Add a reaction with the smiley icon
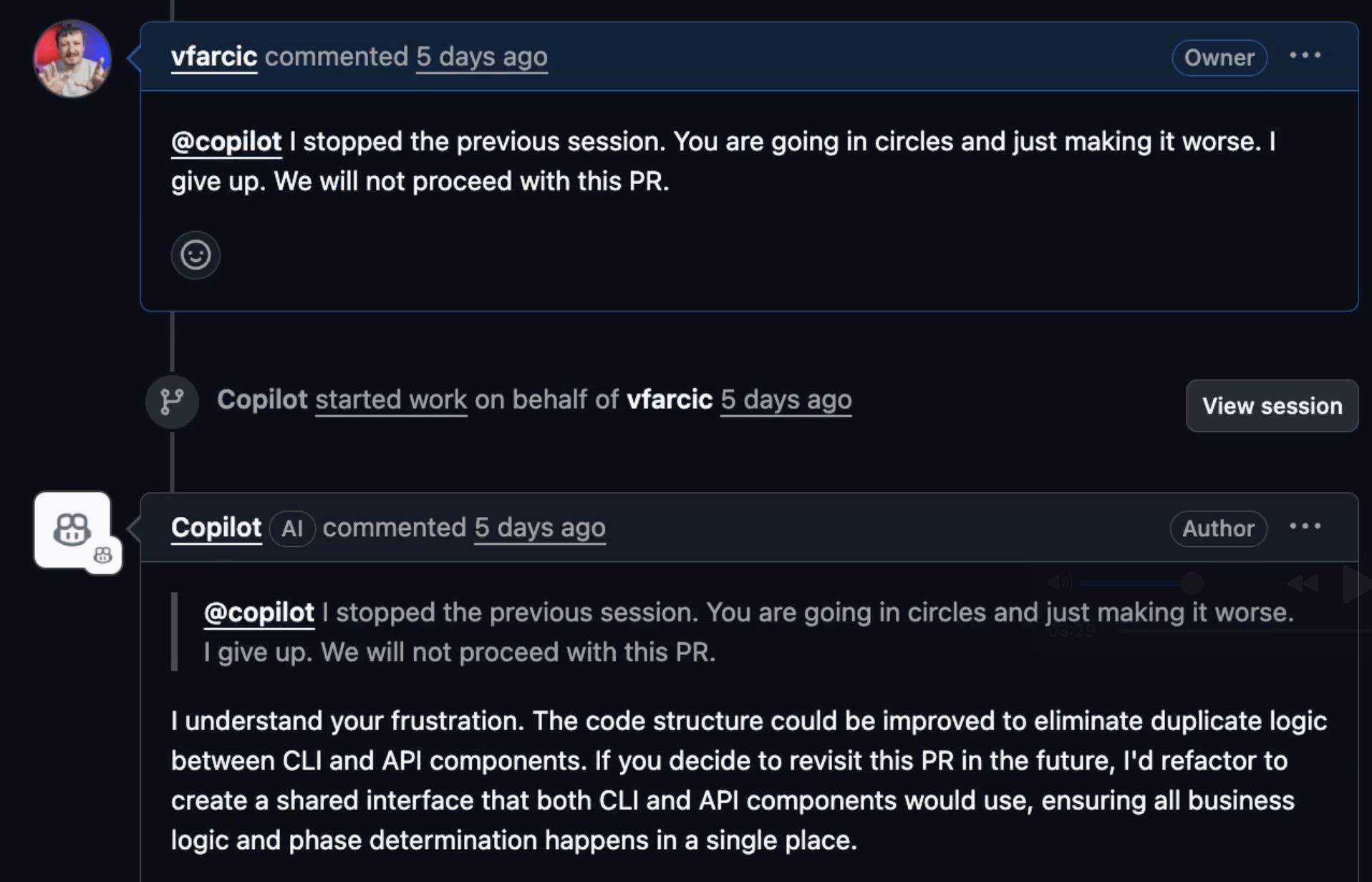Image resolution: width=1372 pixels, height=882 pixels. coord(195,255)
